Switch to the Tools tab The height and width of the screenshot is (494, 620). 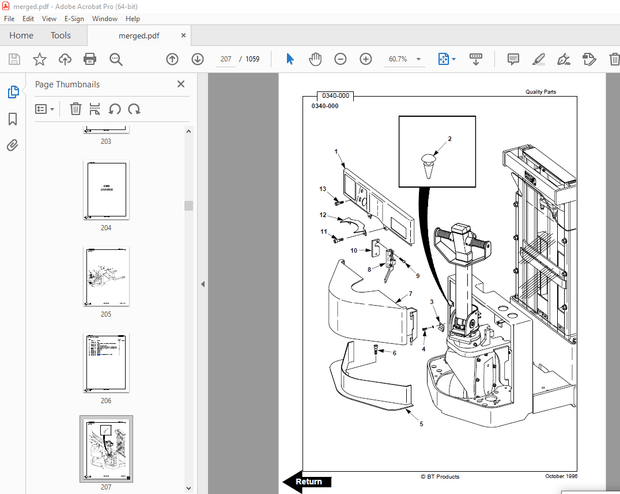pyautogui.click(x=60, y=36)
